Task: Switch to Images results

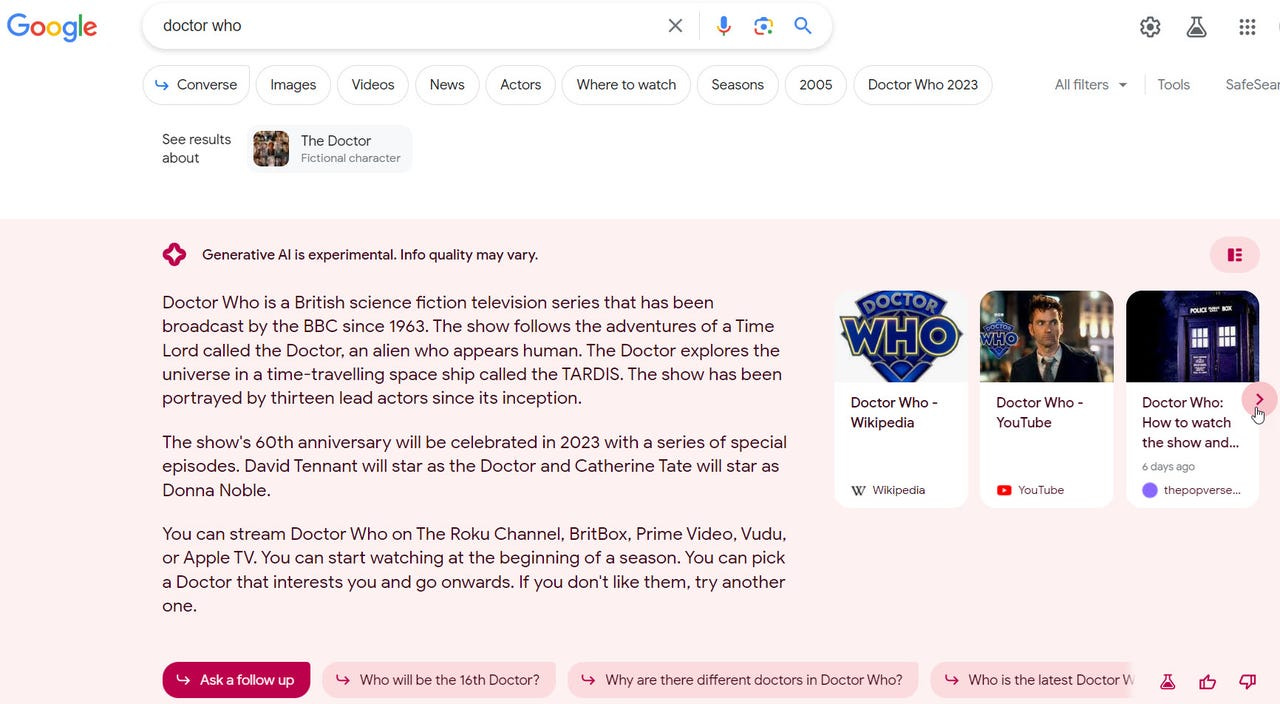Action: 293,85
